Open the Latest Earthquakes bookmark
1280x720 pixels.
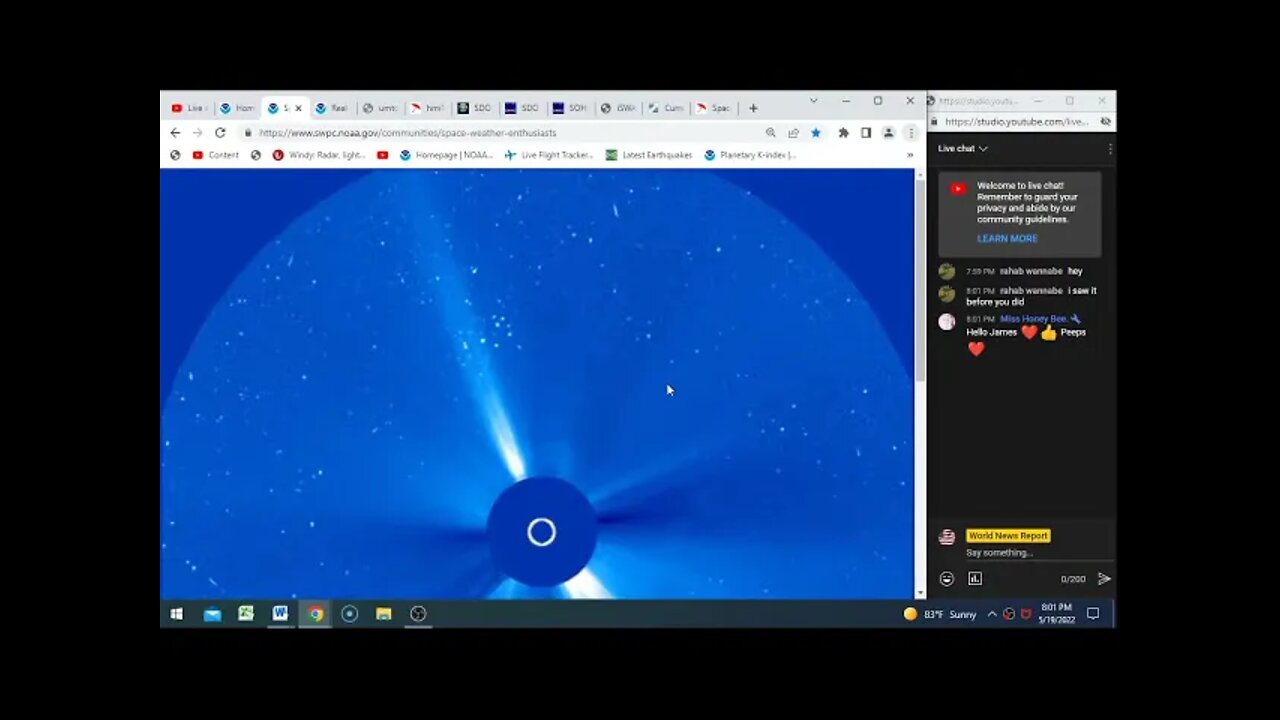click(649, 155)
